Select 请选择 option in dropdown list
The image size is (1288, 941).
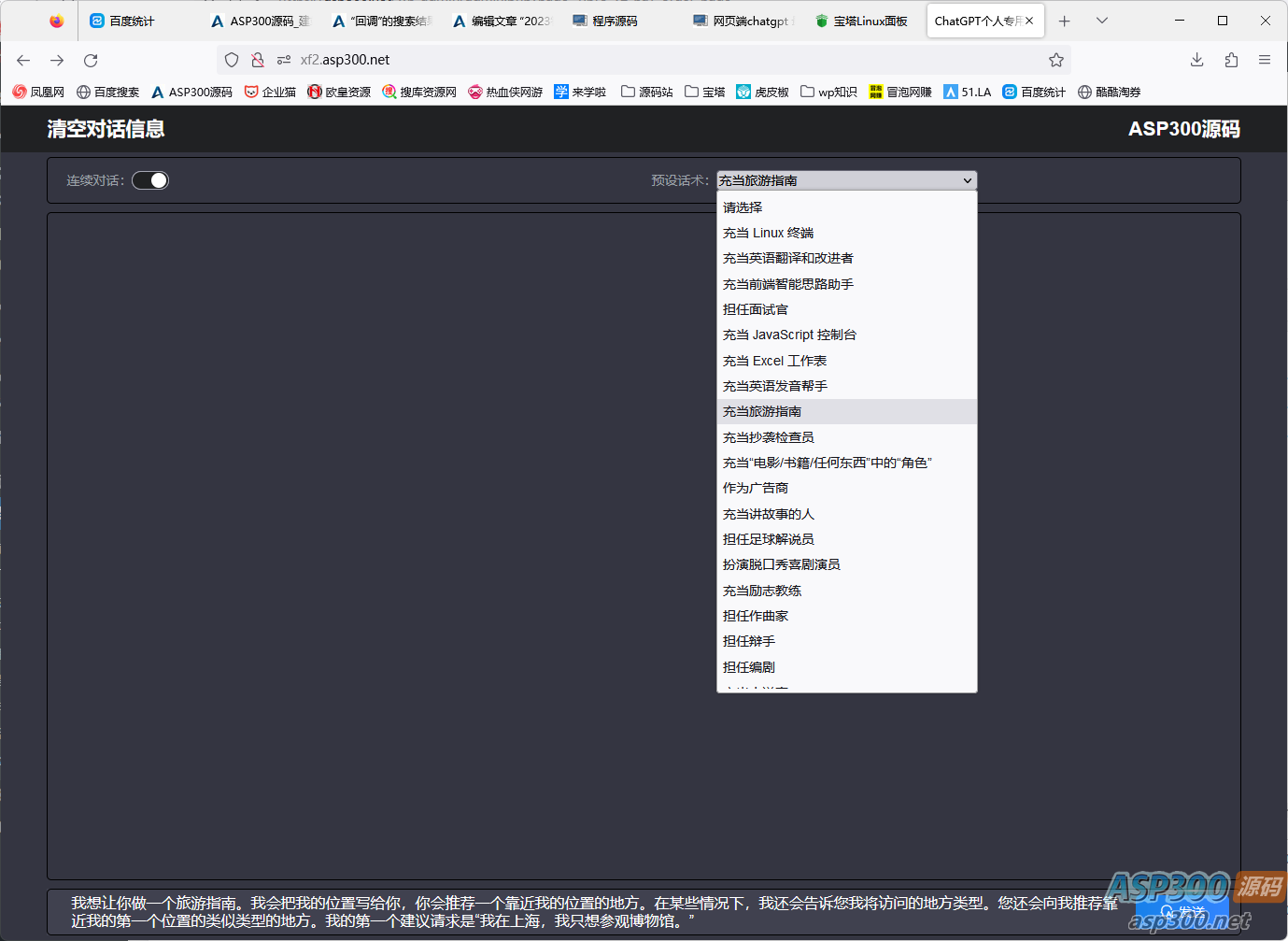[846, 207]
